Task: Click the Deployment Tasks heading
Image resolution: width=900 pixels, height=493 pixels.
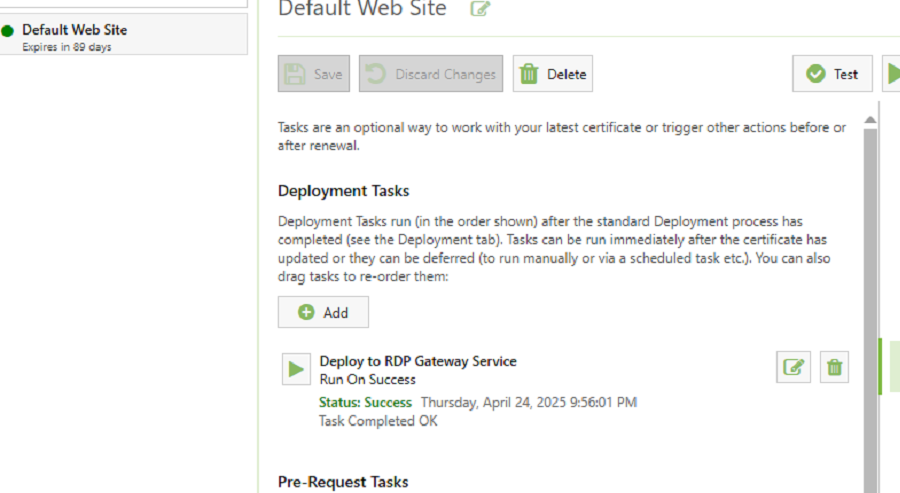Action: point(343,191)
